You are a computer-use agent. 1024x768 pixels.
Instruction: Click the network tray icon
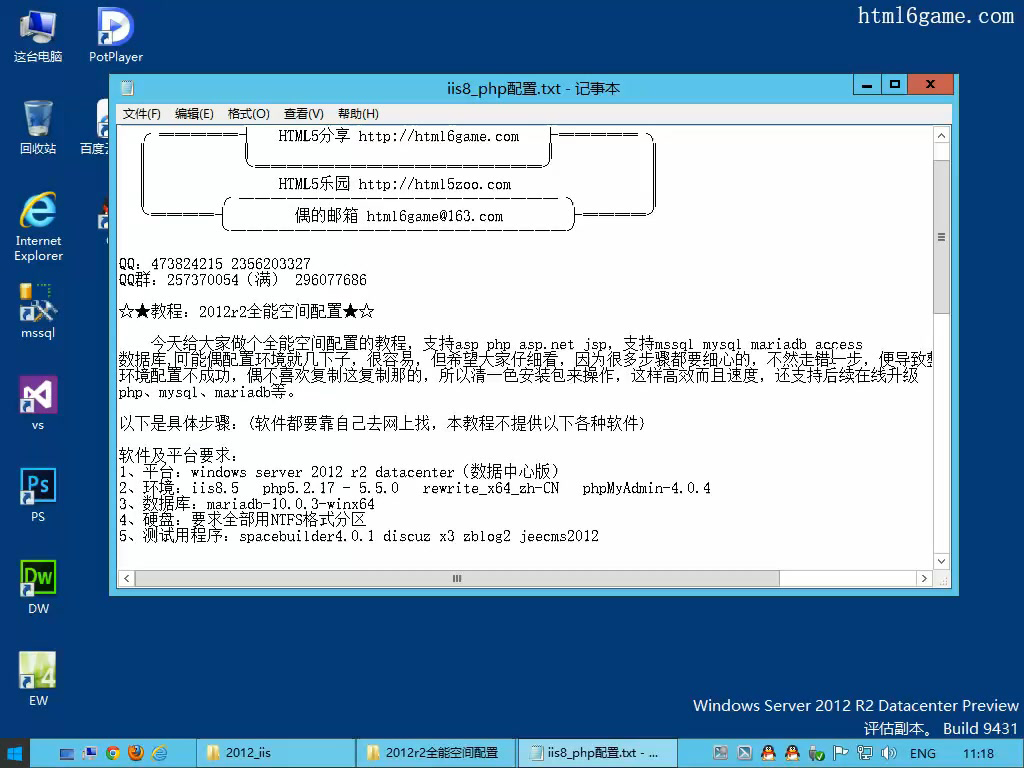865,753
